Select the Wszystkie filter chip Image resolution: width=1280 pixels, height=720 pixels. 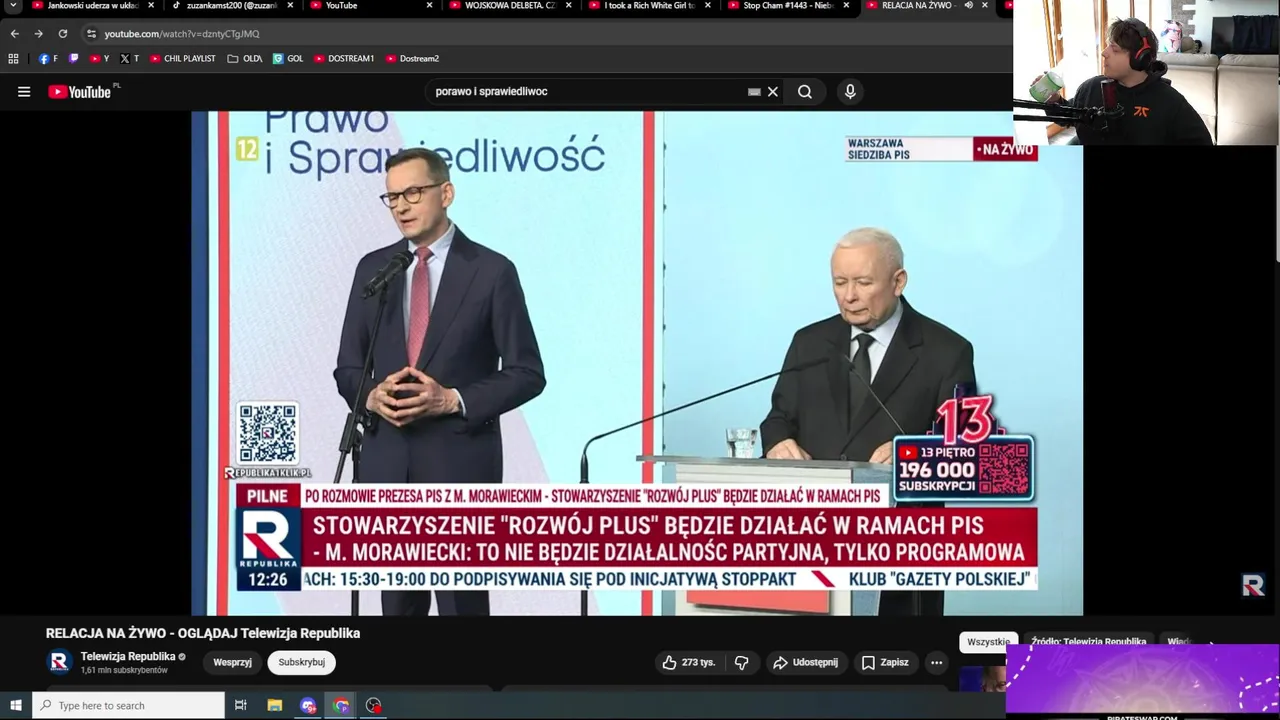pyautogui.click(x=988, y=642)
